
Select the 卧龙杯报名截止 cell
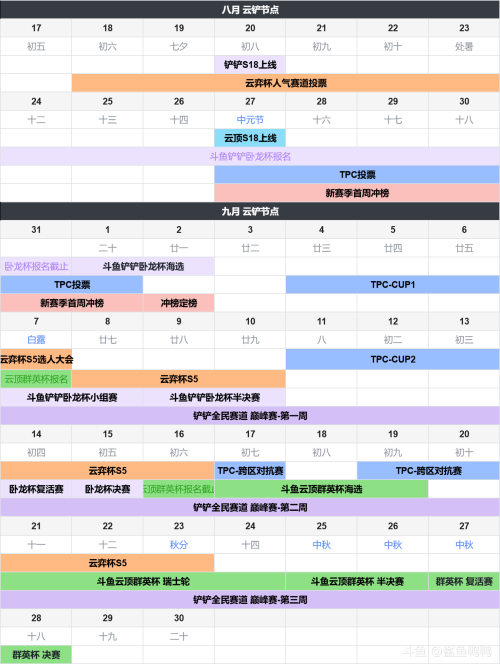tap(36, 266)
